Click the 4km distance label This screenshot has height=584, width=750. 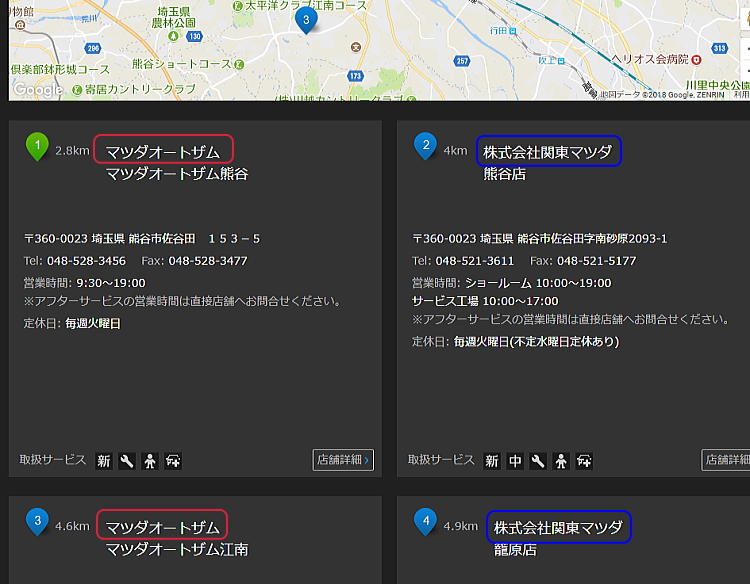[455, 151]
